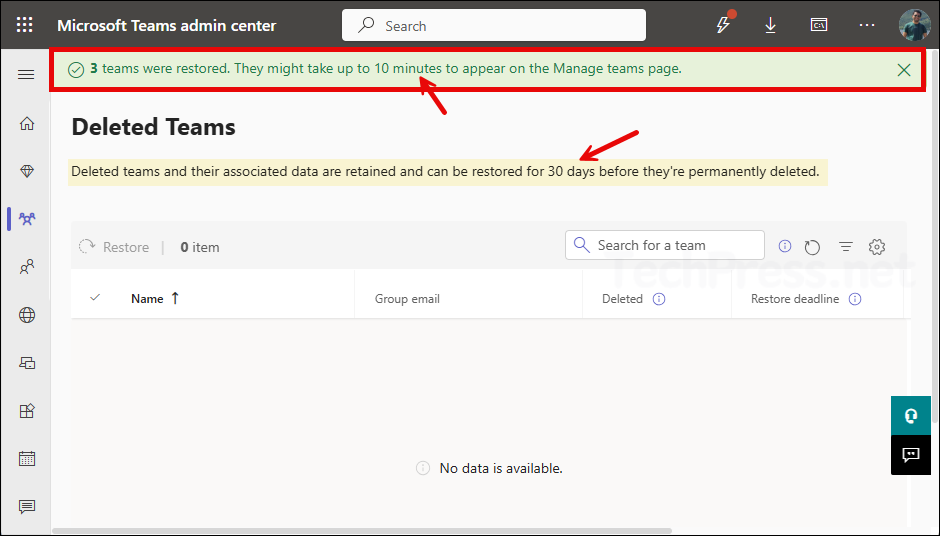The width and height of the screenshot is (940, 536).
Task: Open the Messaging chat icon in sidebar
Action: (x=27, y=507)
